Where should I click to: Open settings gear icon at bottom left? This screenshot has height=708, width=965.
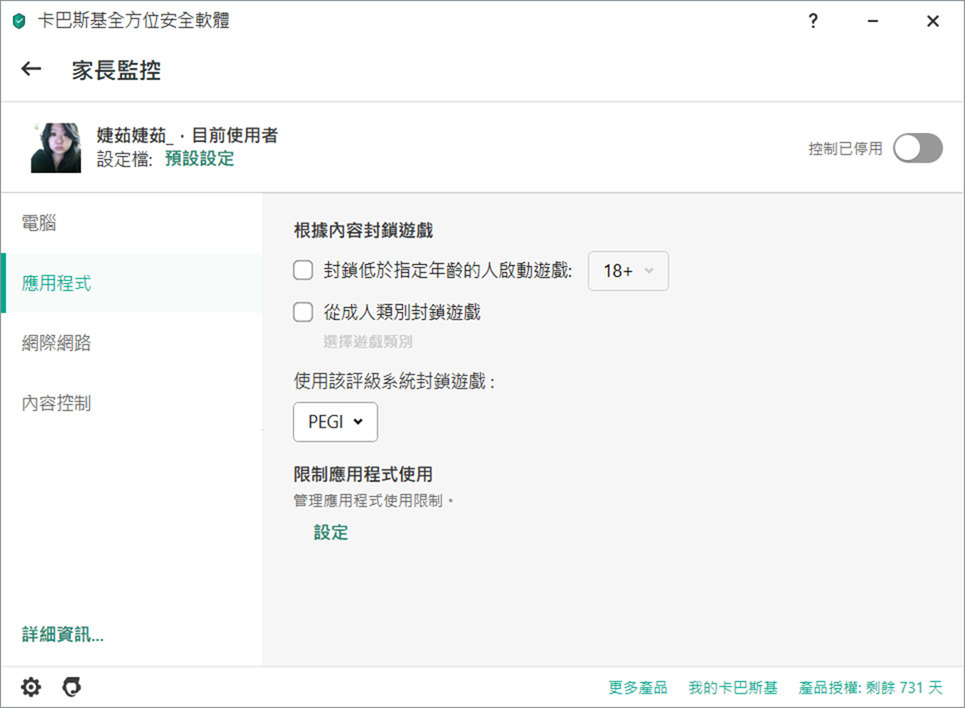(31, 687)
